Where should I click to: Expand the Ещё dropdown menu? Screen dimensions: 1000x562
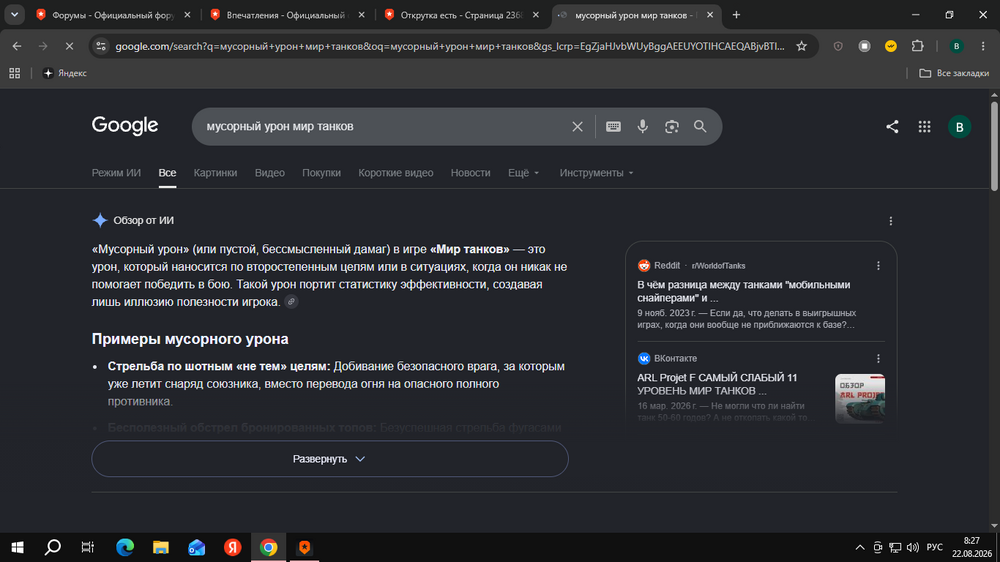[524, 173]
